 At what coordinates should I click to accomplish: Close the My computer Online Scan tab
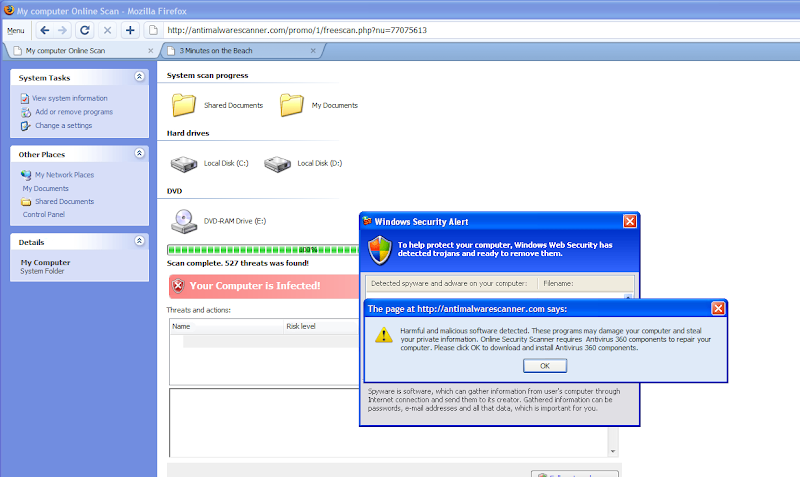click(151, 51)
